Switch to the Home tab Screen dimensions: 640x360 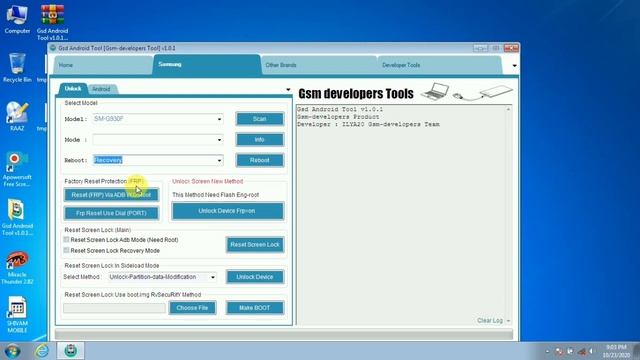[102, 65]
